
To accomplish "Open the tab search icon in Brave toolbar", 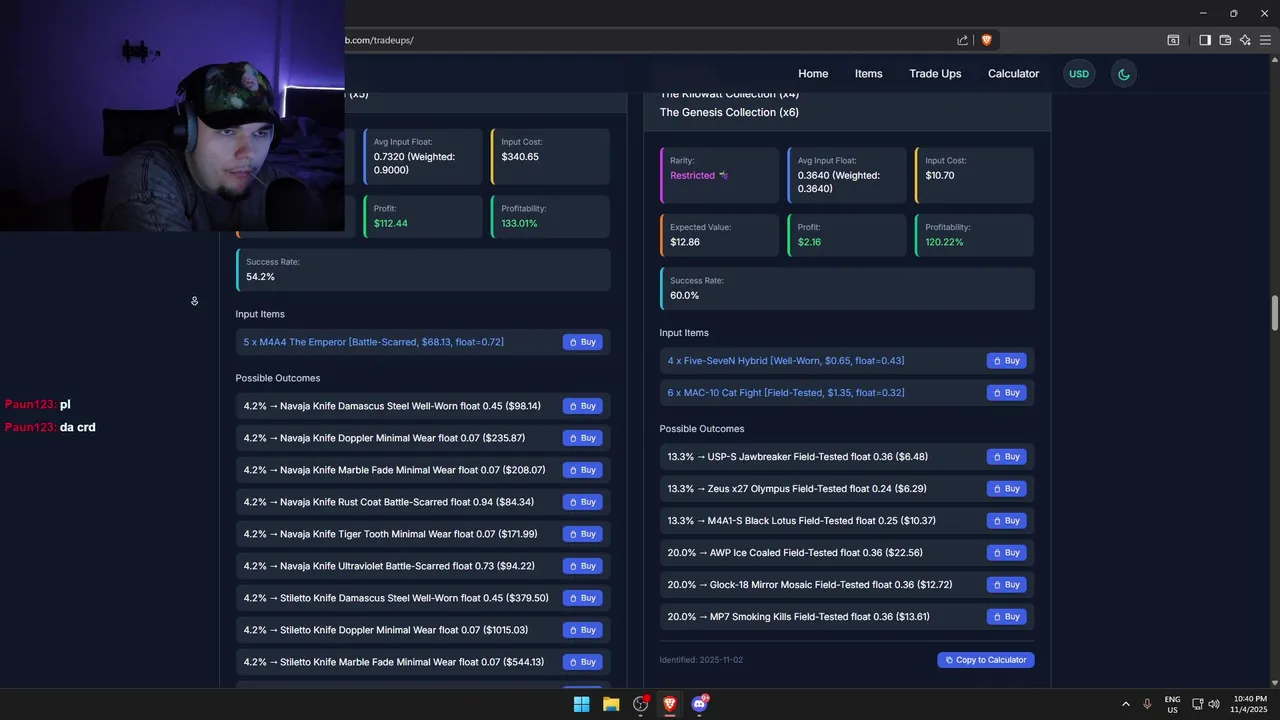I will coord(1173,40).
